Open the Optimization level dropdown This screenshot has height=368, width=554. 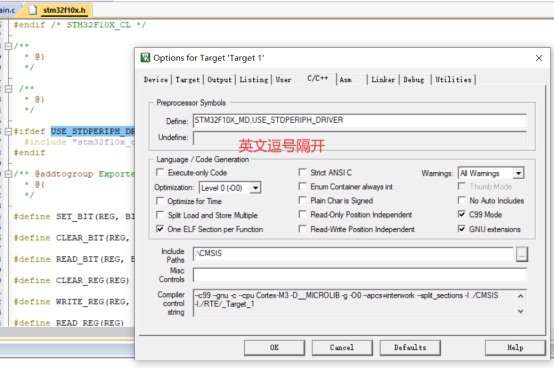click(255, 188)
